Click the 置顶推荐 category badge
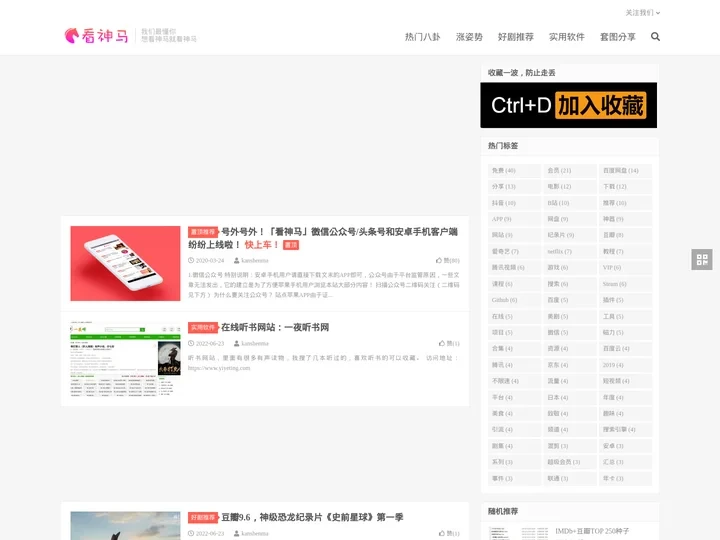The width and height of the screenshot is (720, 540). [202, 232]
